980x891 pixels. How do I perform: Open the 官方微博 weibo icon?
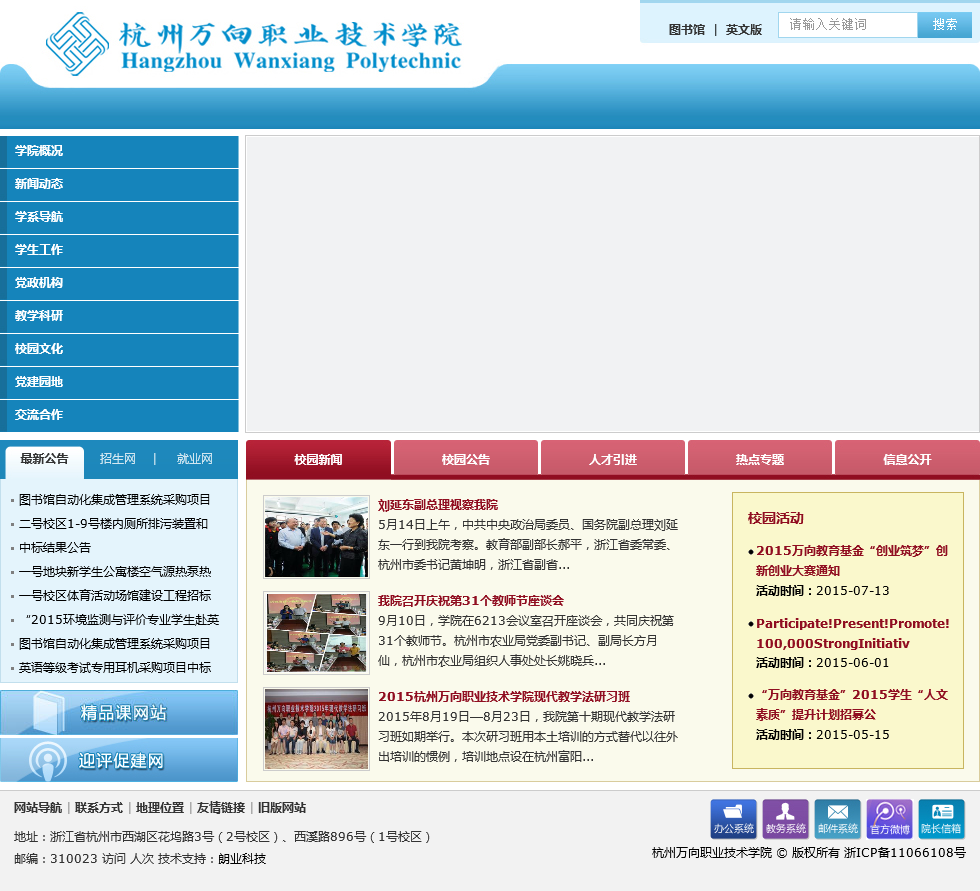[x=889, y=819]
